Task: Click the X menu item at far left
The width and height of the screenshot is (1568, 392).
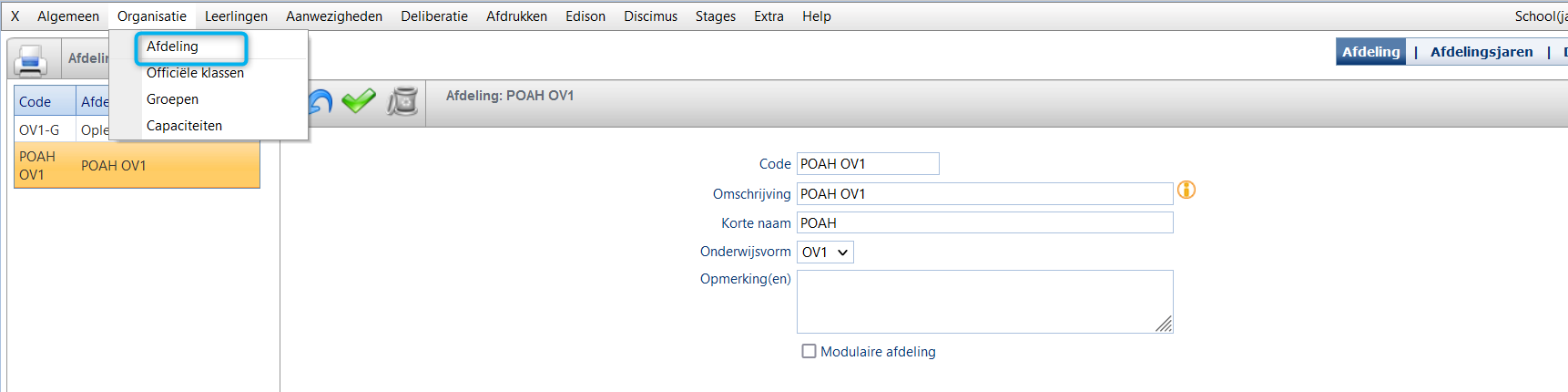Action: click(15, 16)
